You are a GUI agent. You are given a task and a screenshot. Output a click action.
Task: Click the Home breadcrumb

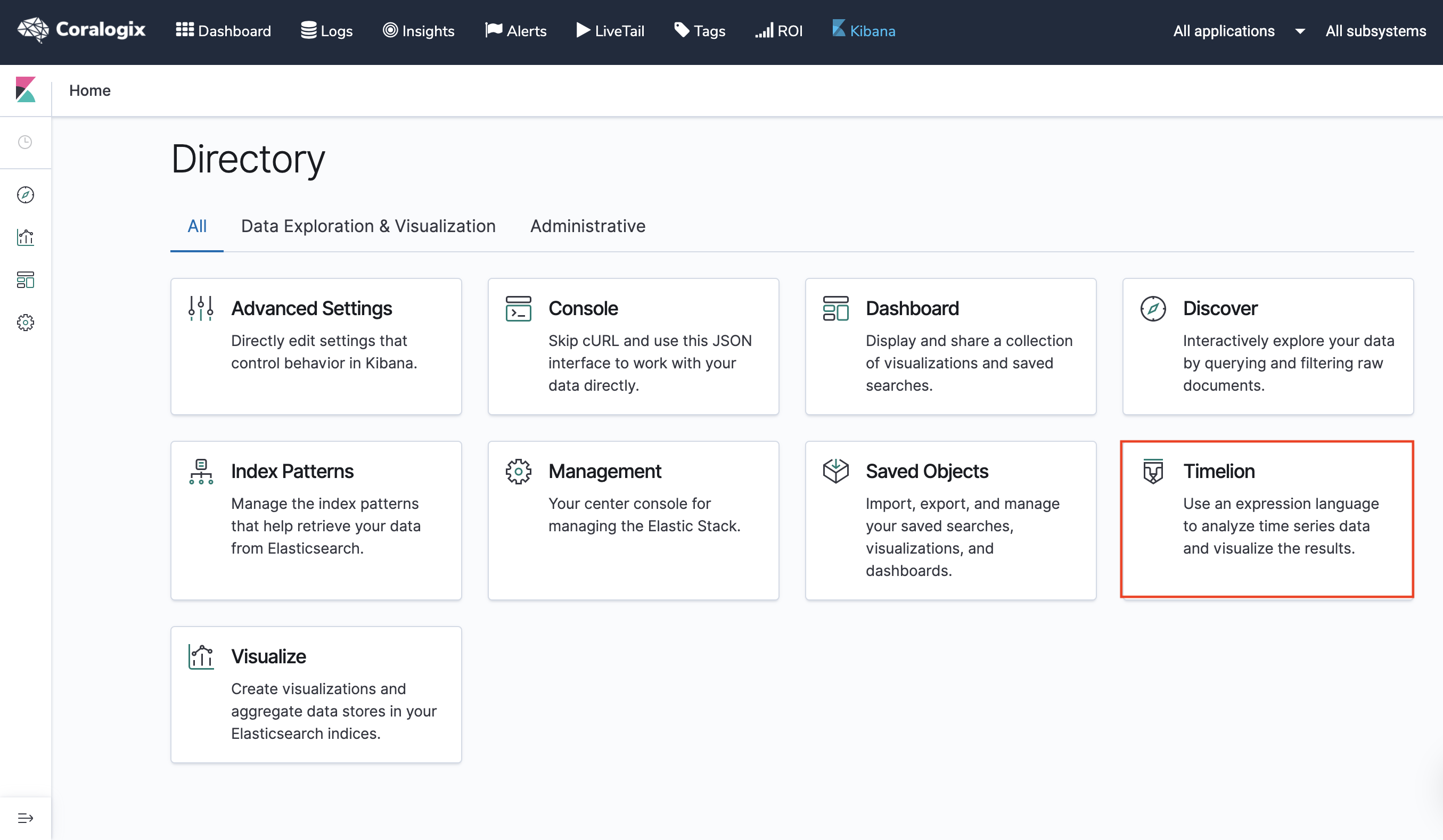90,90
